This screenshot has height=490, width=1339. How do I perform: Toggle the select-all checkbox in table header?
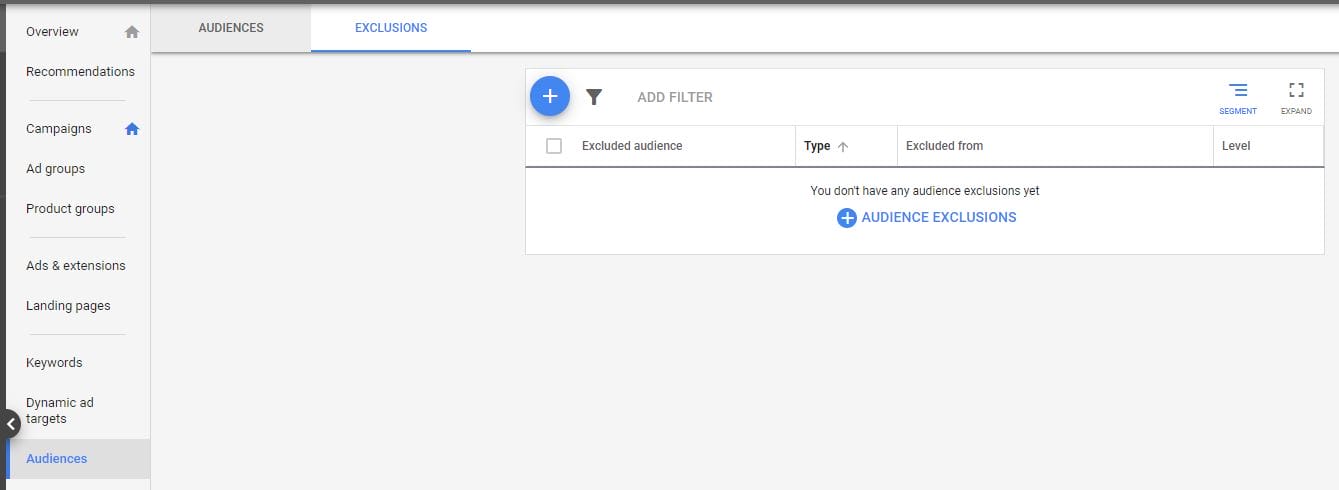coord(554,146)
